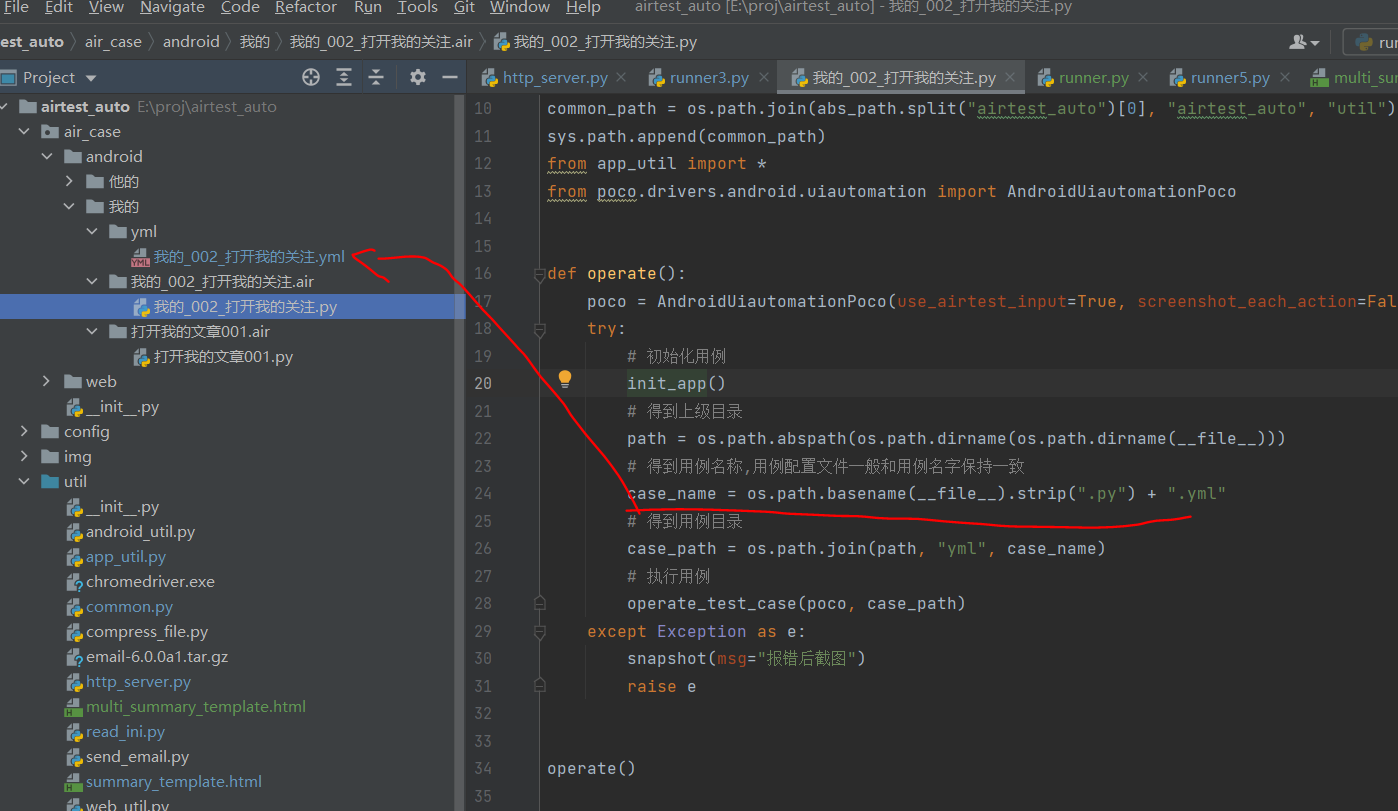The width and height of the screenshot is (1398, 811).
Task: Open the Code menu
Action: (240, 8)
